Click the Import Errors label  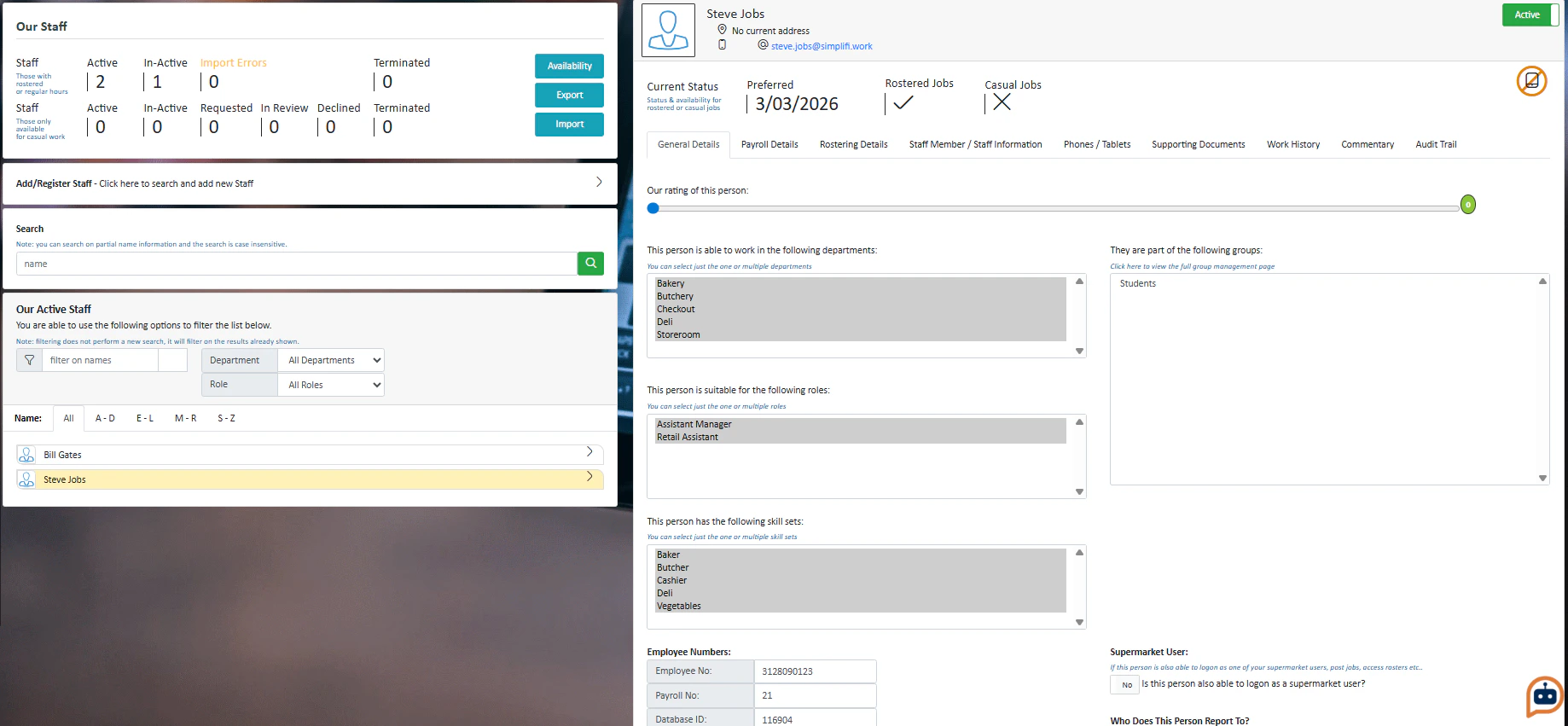[233, 62]
